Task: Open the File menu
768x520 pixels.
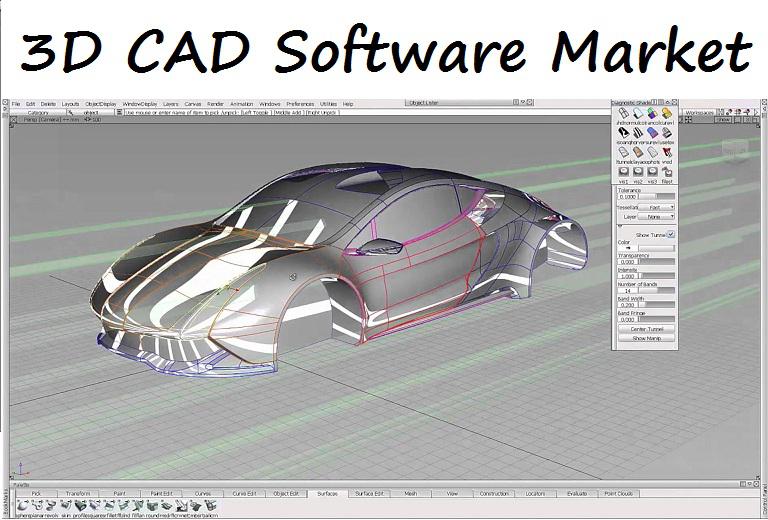Action: [x=16, y=104]
